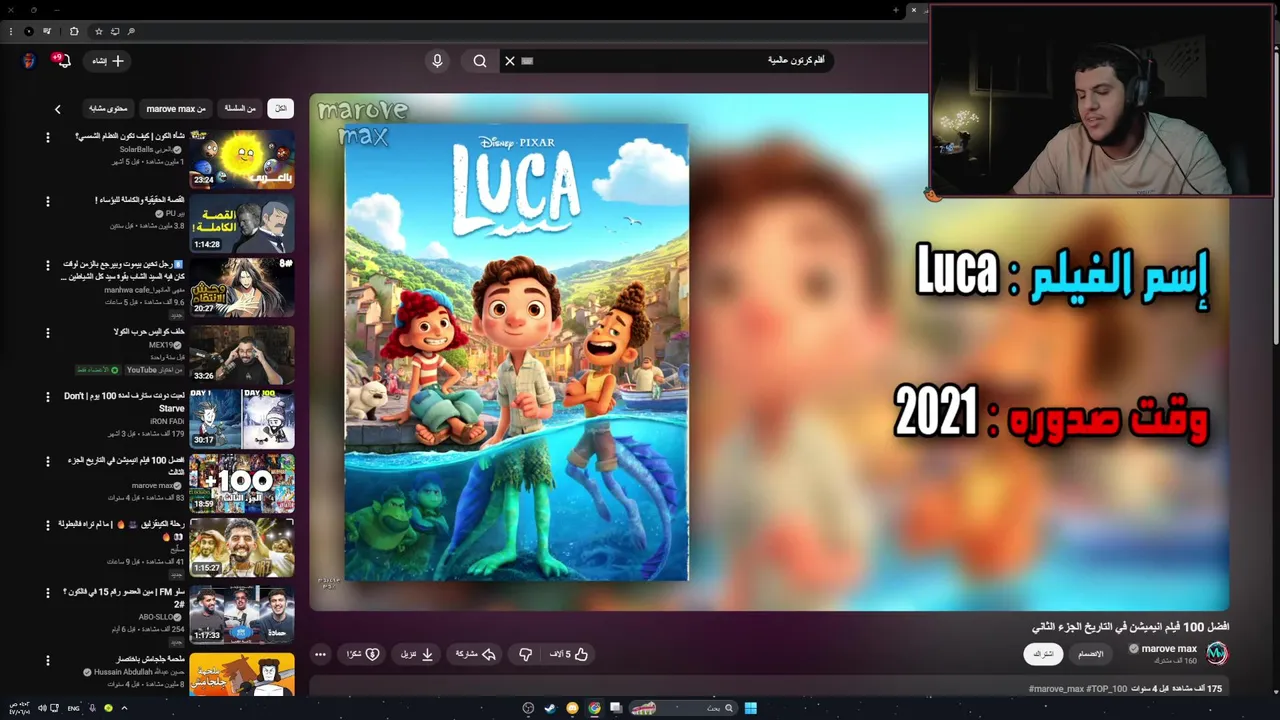The image size is (1280, 720).
Task: Select the "من marove max" filter chip
Action: point(176,108)
